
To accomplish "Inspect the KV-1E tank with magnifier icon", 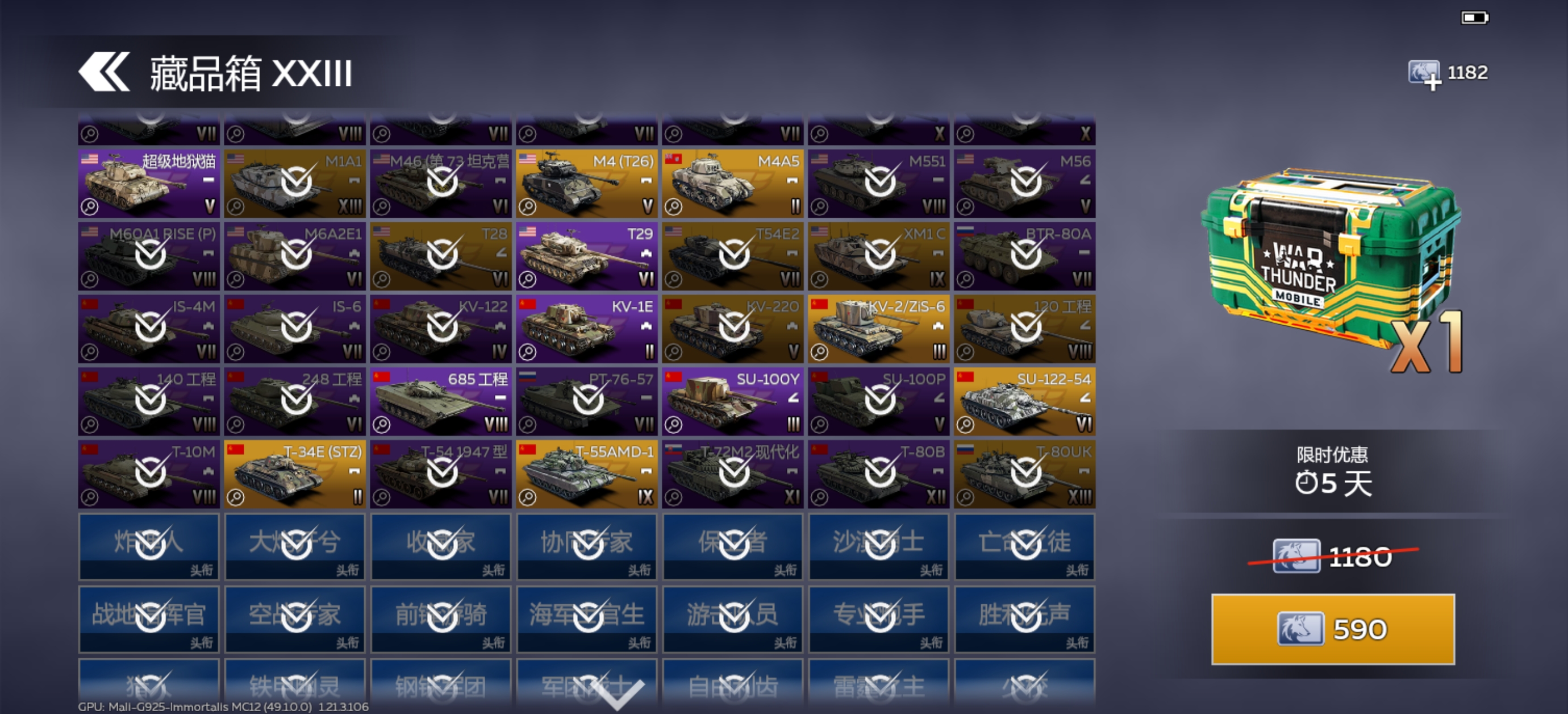I will pyautogui.click(x=527, y=352).
